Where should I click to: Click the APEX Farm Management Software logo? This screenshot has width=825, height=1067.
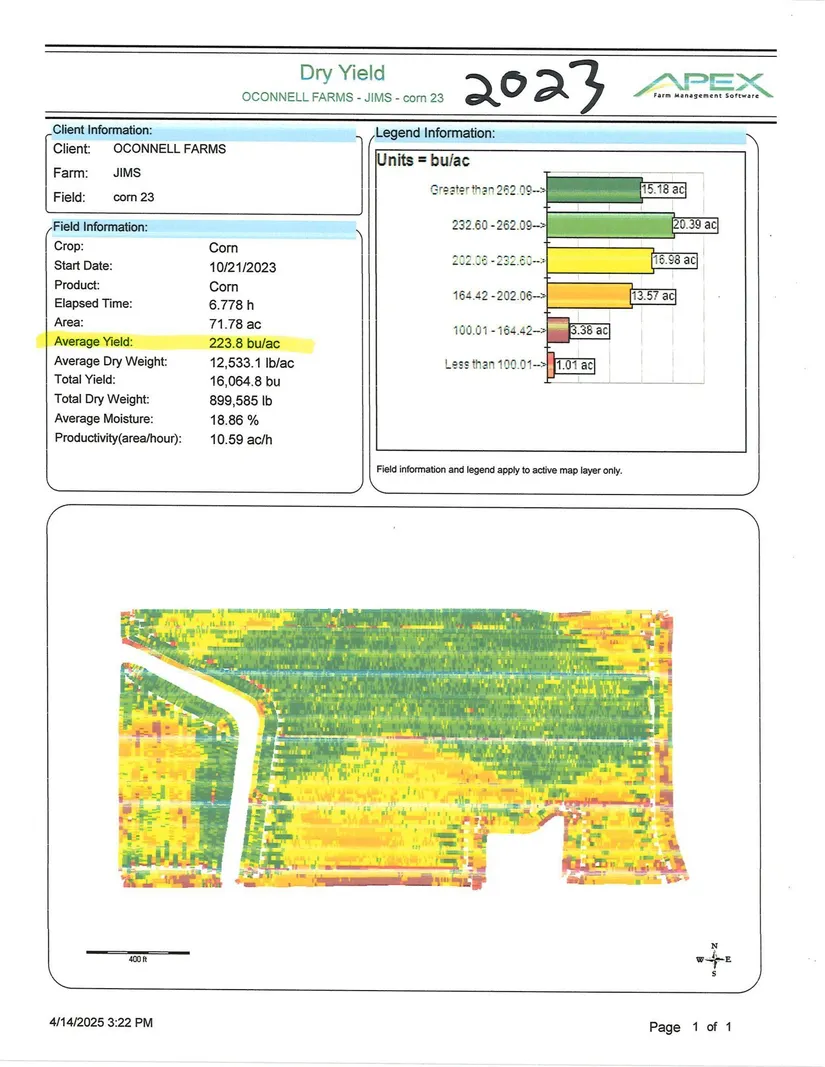pos(702,85)
